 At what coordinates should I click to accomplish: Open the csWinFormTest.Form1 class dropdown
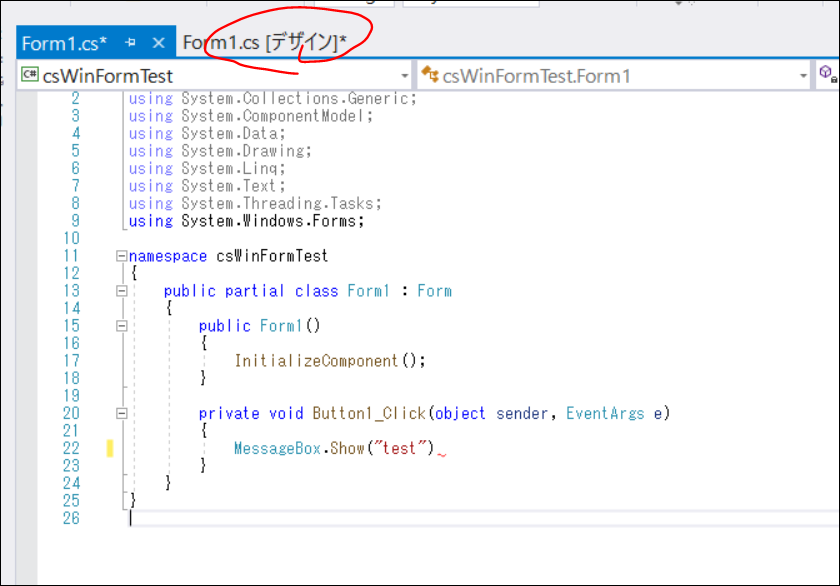point(803,76)
